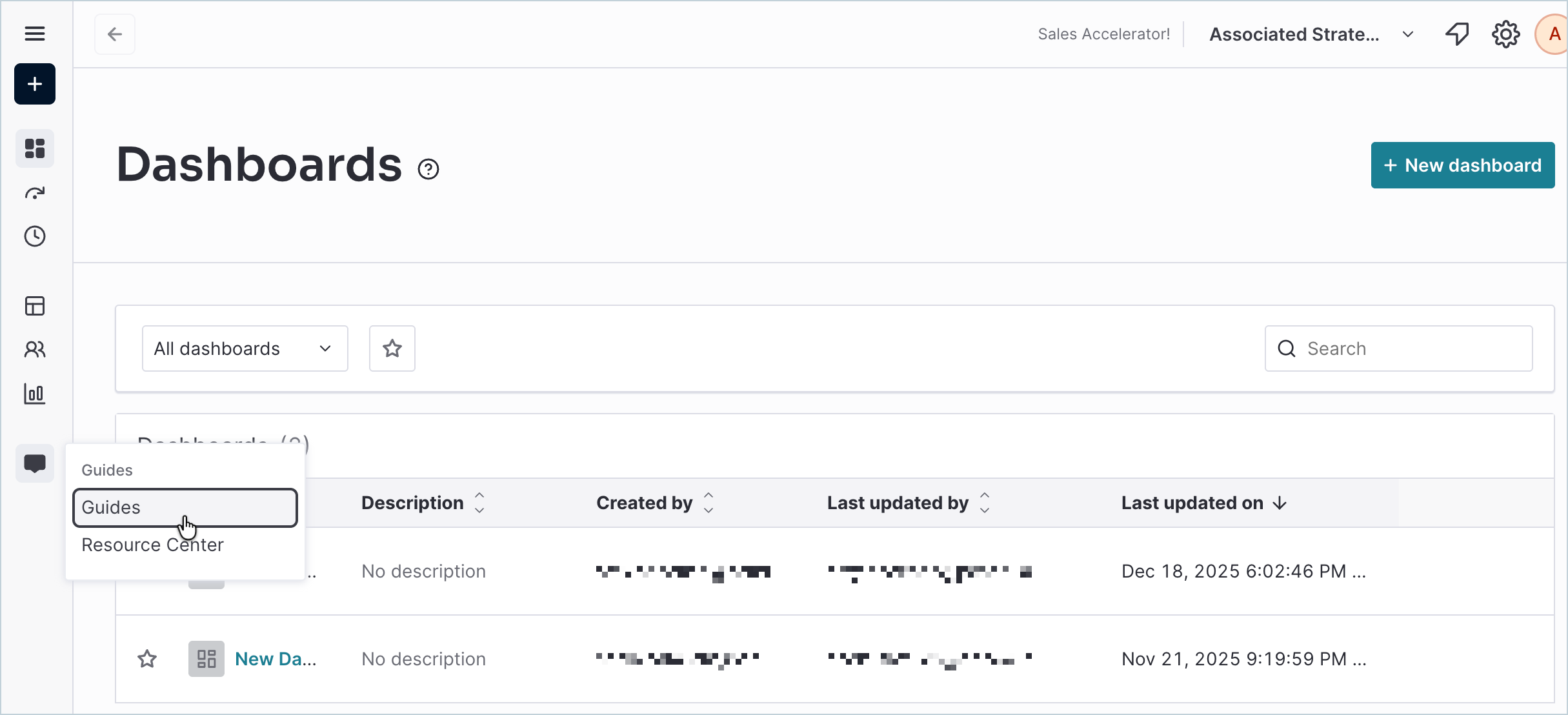
Task: Click the New dashboard button
Action: coord(1463,165)
